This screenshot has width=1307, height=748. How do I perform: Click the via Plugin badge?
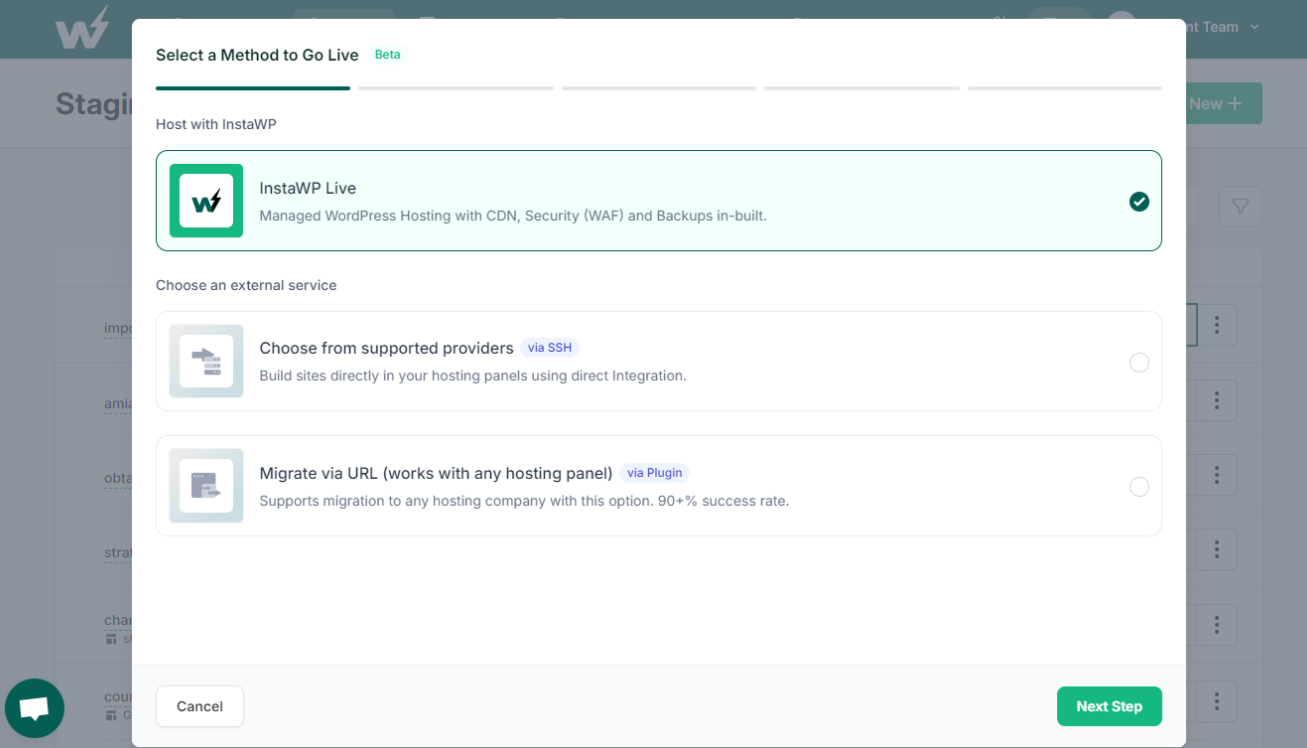[x=655, y=473]
